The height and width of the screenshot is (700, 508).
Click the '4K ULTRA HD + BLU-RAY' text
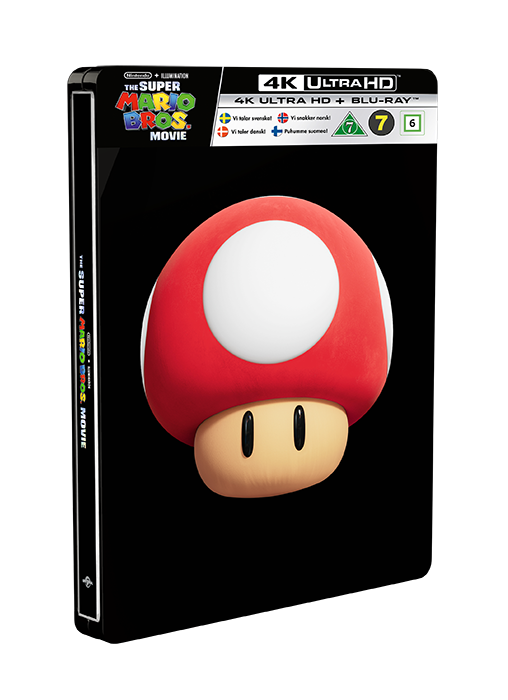pyautogui.click(x=328, y=100)
